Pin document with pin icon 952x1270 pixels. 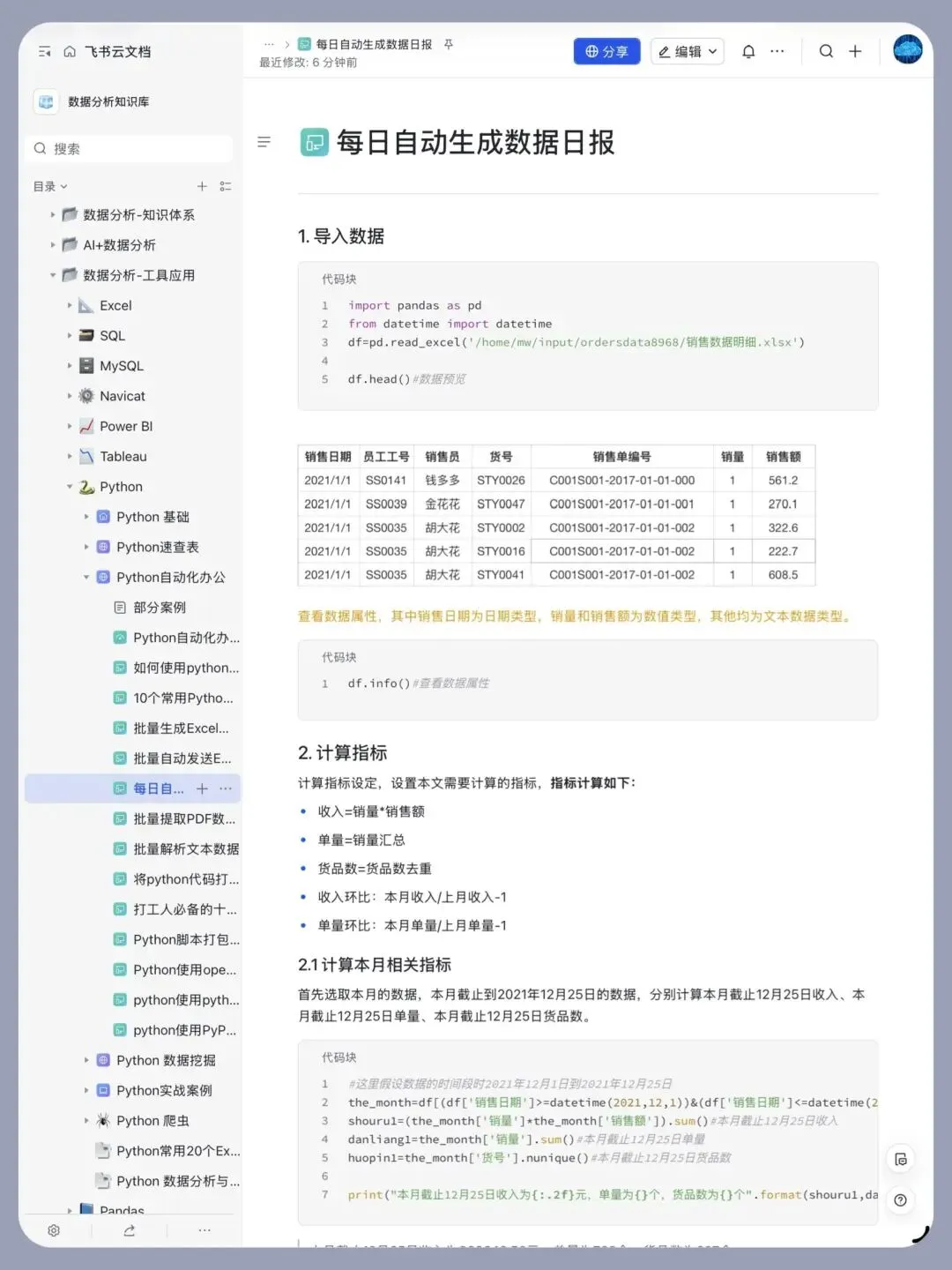[x=449, y=44]
